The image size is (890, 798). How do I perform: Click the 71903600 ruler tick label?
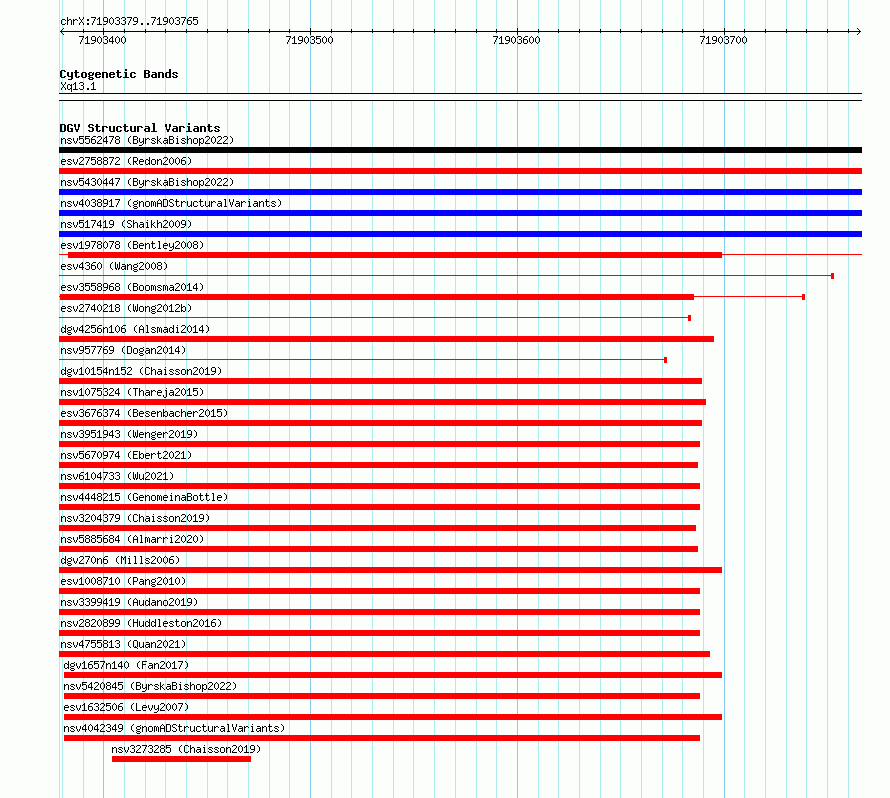[x=517, y=40]
